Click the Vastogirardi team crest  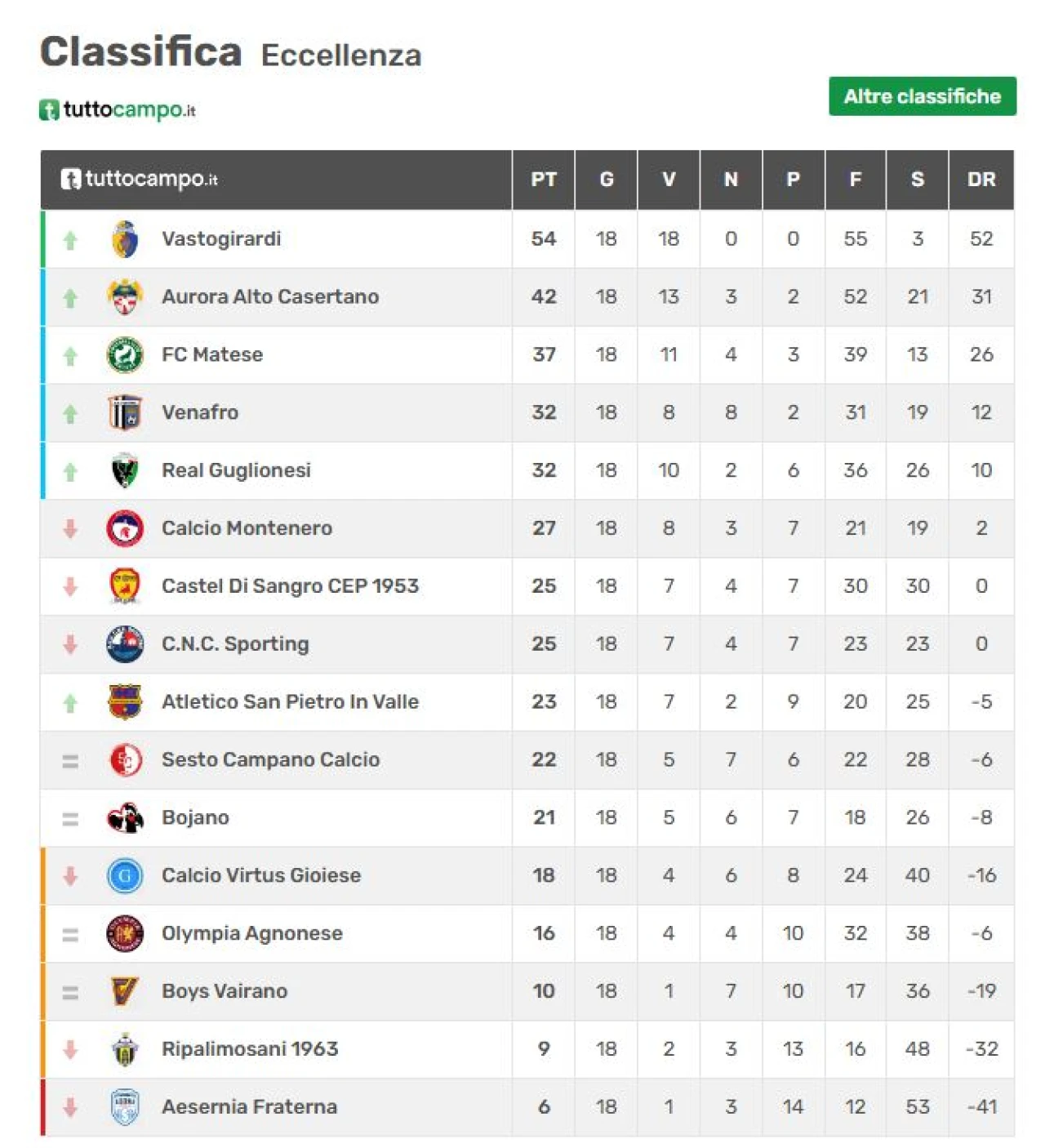pyautogui.click(x=125, y=239)
